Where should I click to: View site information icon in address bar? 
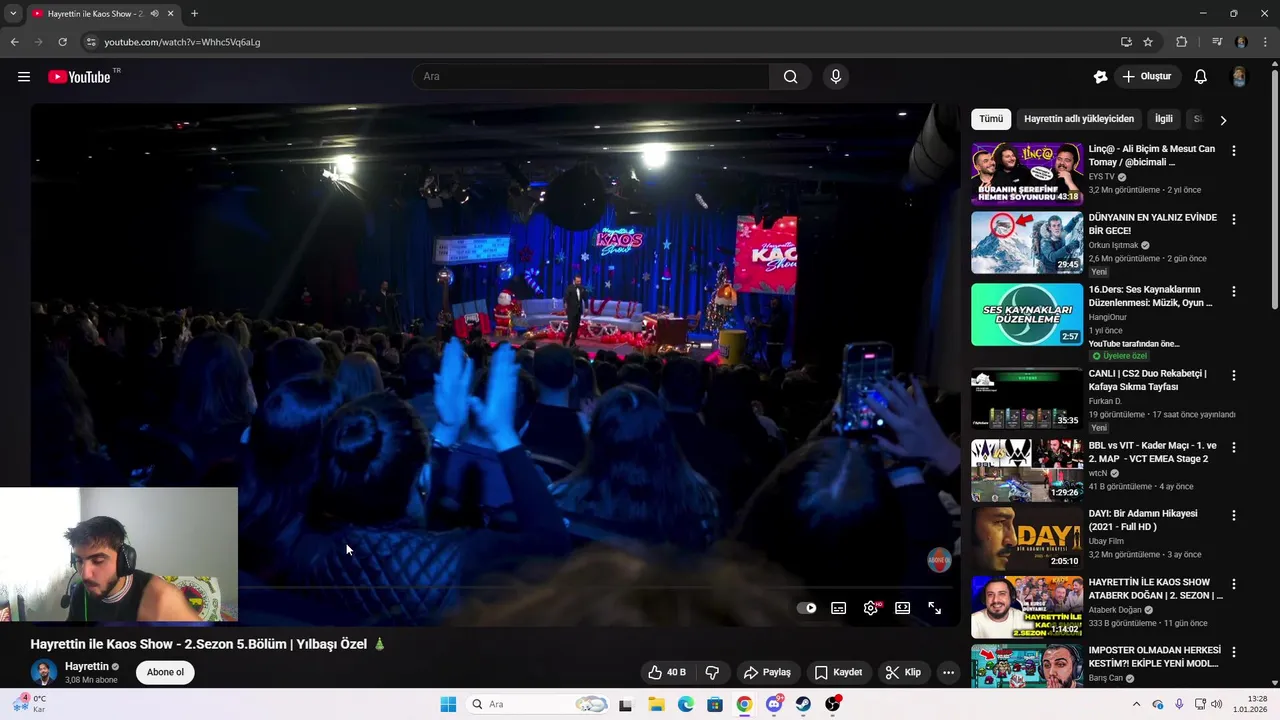coord(90,42)
